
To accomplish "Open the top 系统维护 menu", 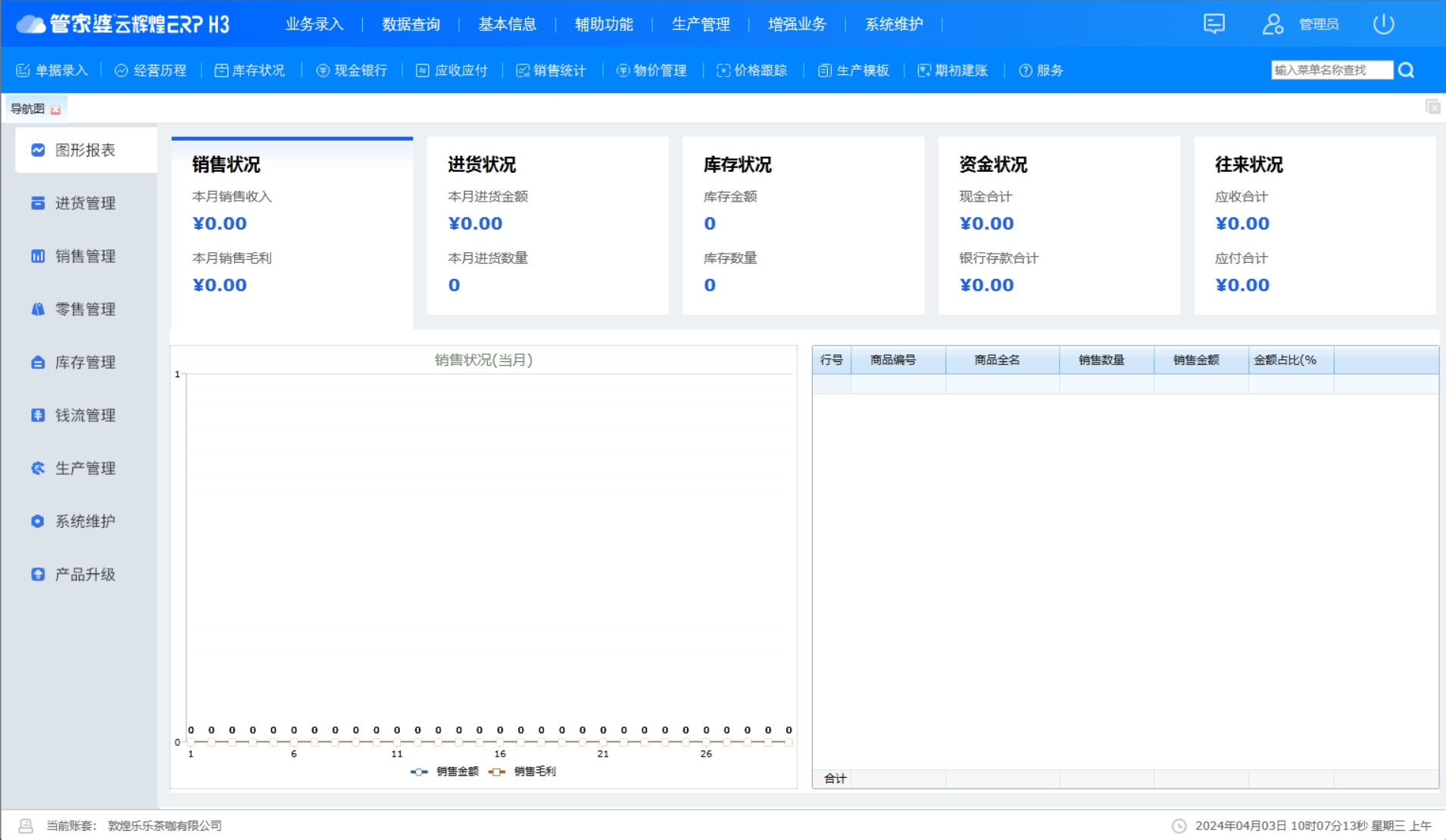I will click(x=894, y=24).
